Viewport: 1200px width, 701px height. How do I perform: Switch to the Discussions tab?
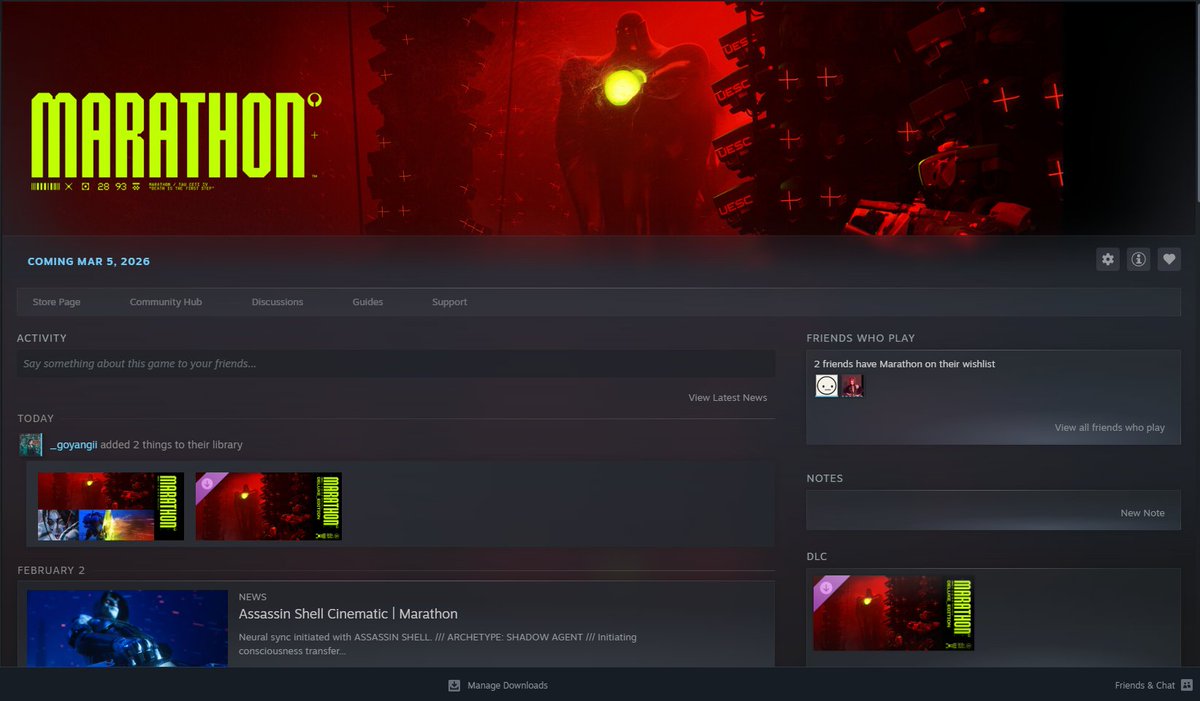277,302
